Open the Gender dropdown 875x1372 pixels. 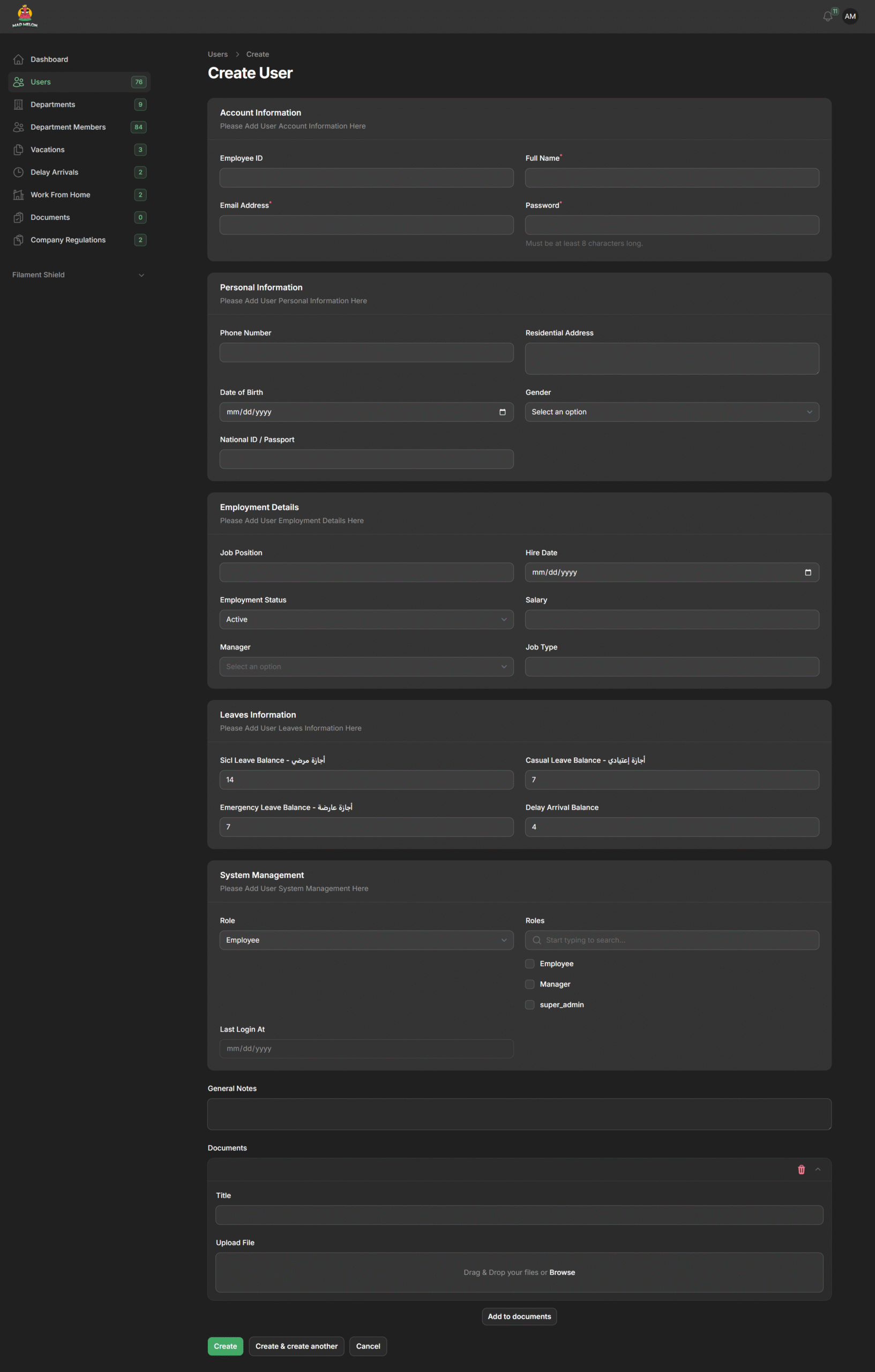pos(671,412)
